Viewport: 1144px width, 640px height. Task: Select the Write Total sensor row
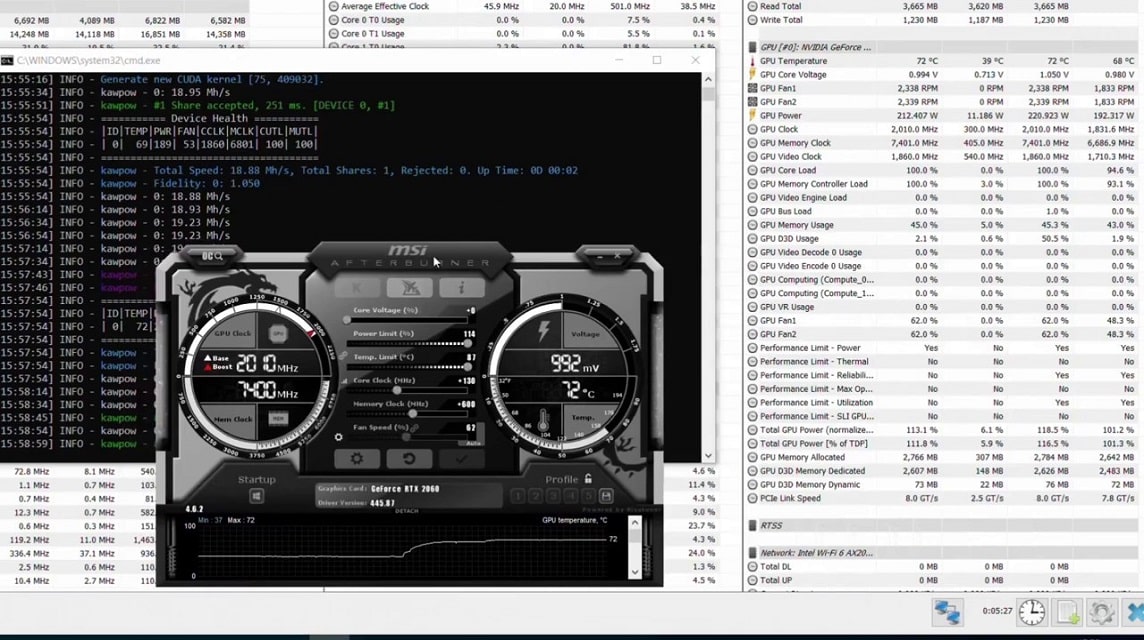point(943,20)
